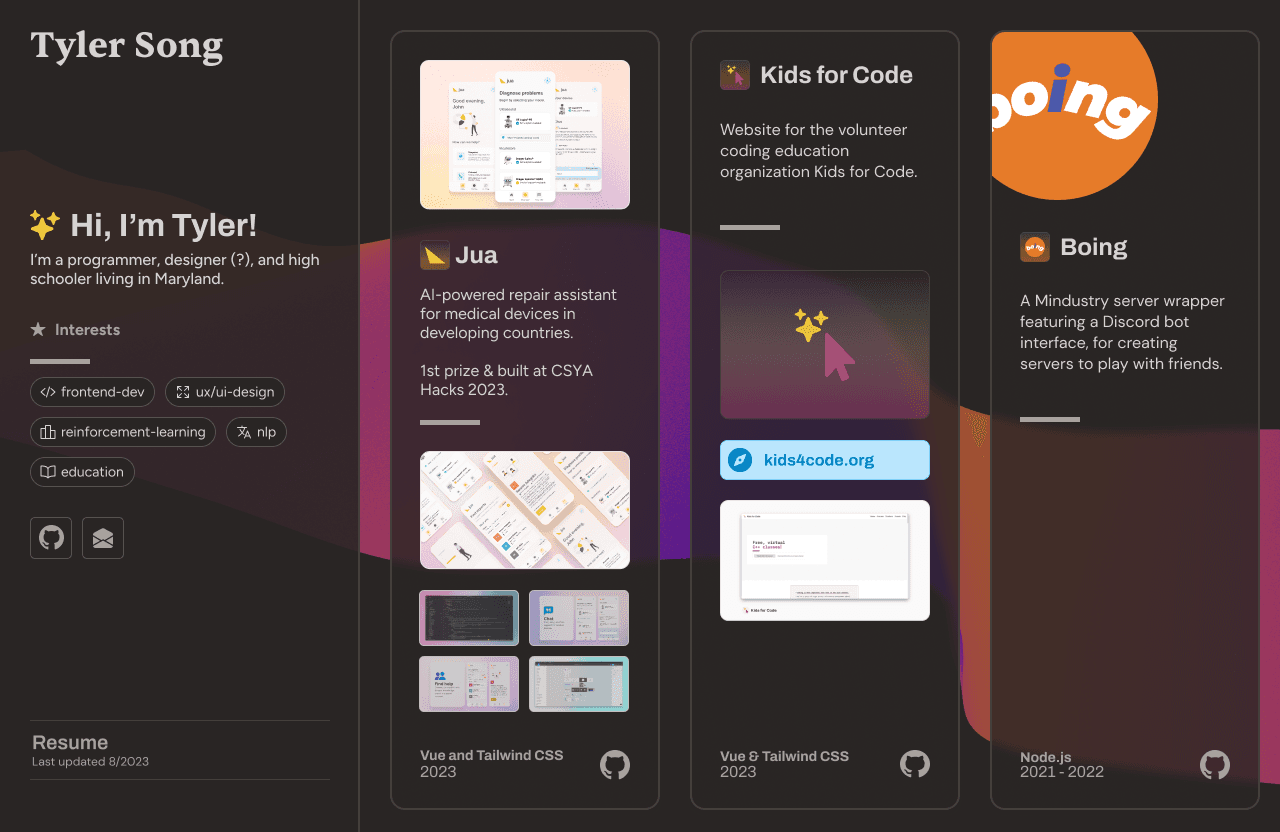Viewport: 1280px width, 832px height.
Task: Click the 'A Mindustry server wrapper' description
Action: click(1122, 332)
